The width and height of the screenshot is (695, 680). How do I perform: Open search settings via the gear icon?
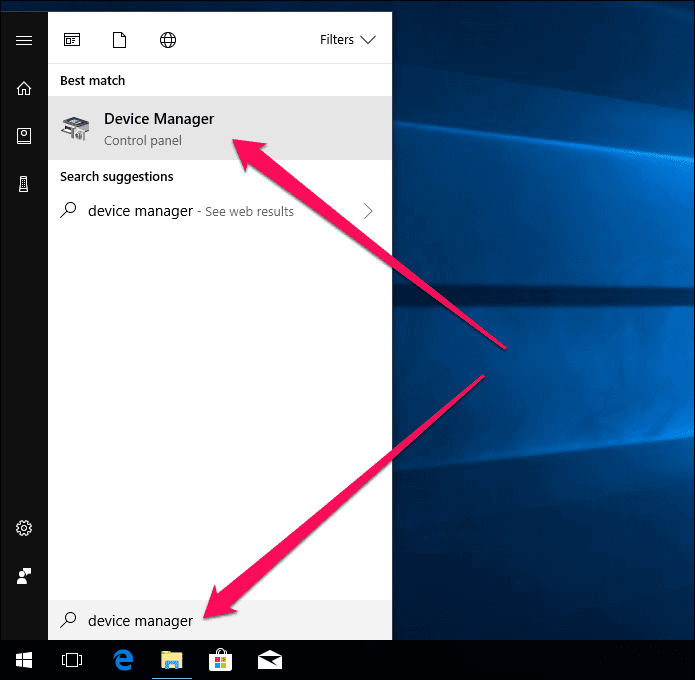point(24,528)
